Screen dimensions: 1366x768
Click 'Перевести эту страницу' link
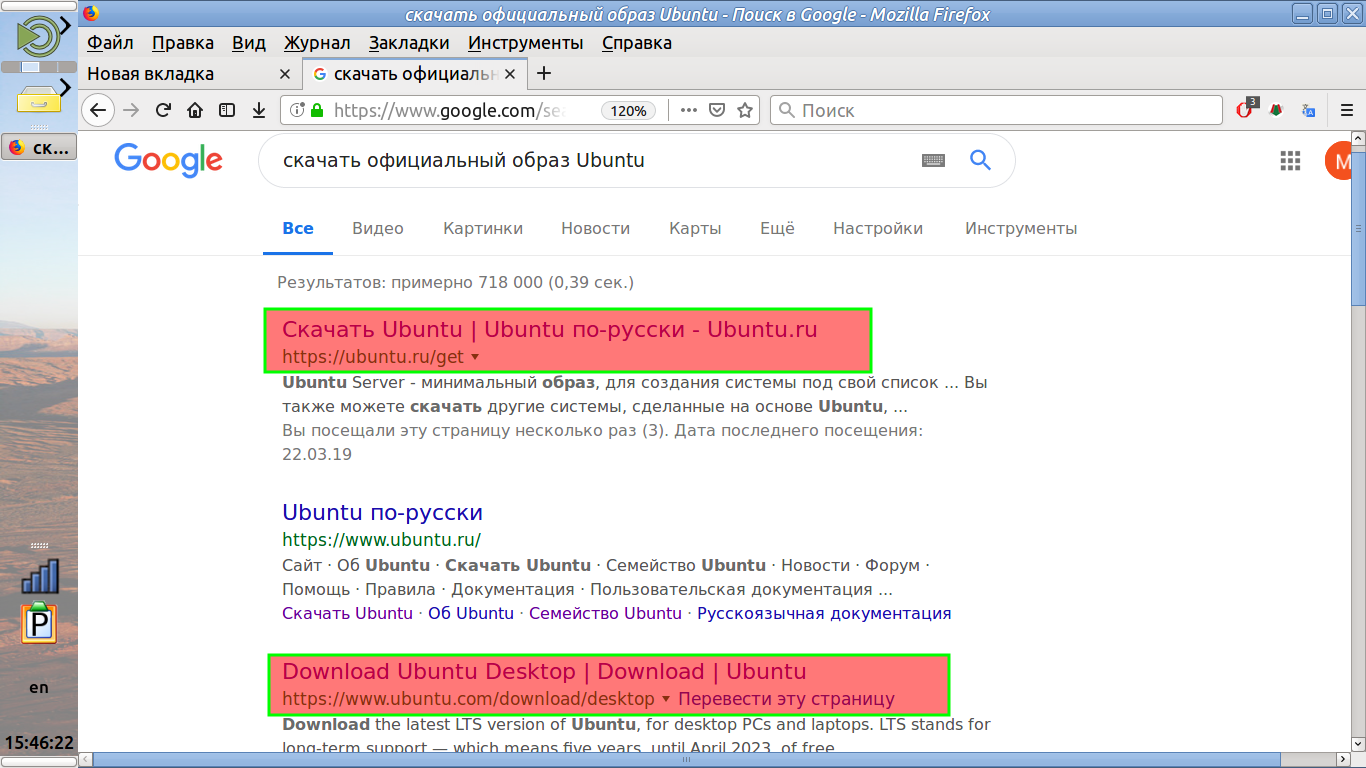(786, 699)
